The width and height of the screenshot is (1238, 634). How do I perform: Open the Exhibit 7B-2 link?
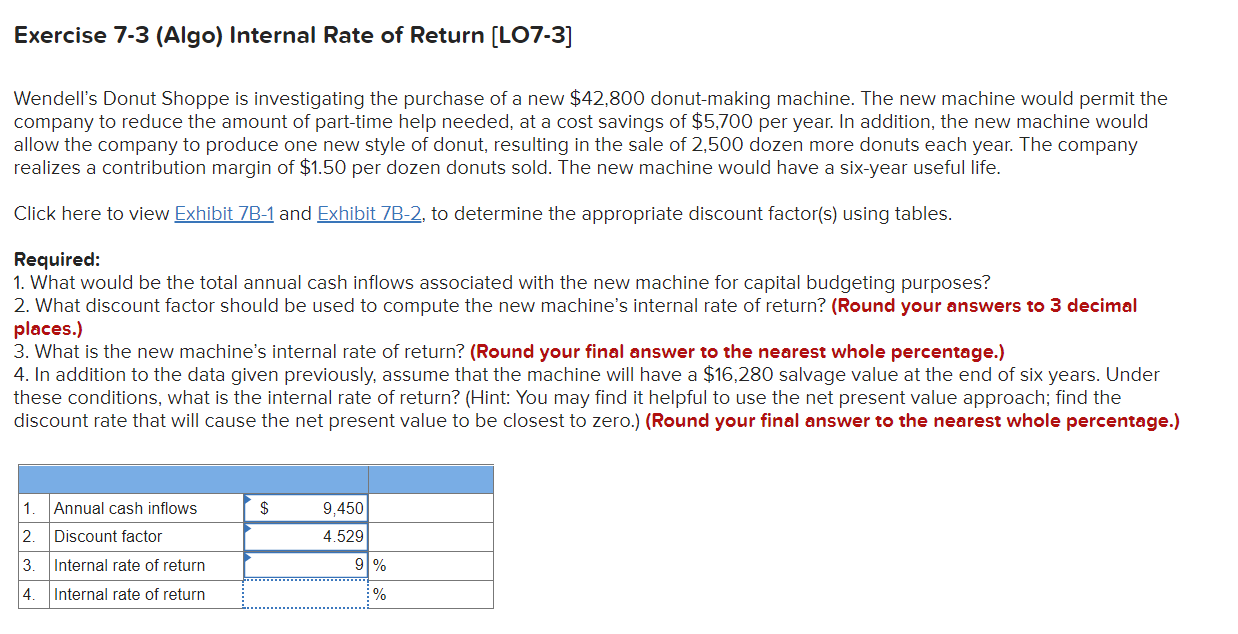[369, 213]
